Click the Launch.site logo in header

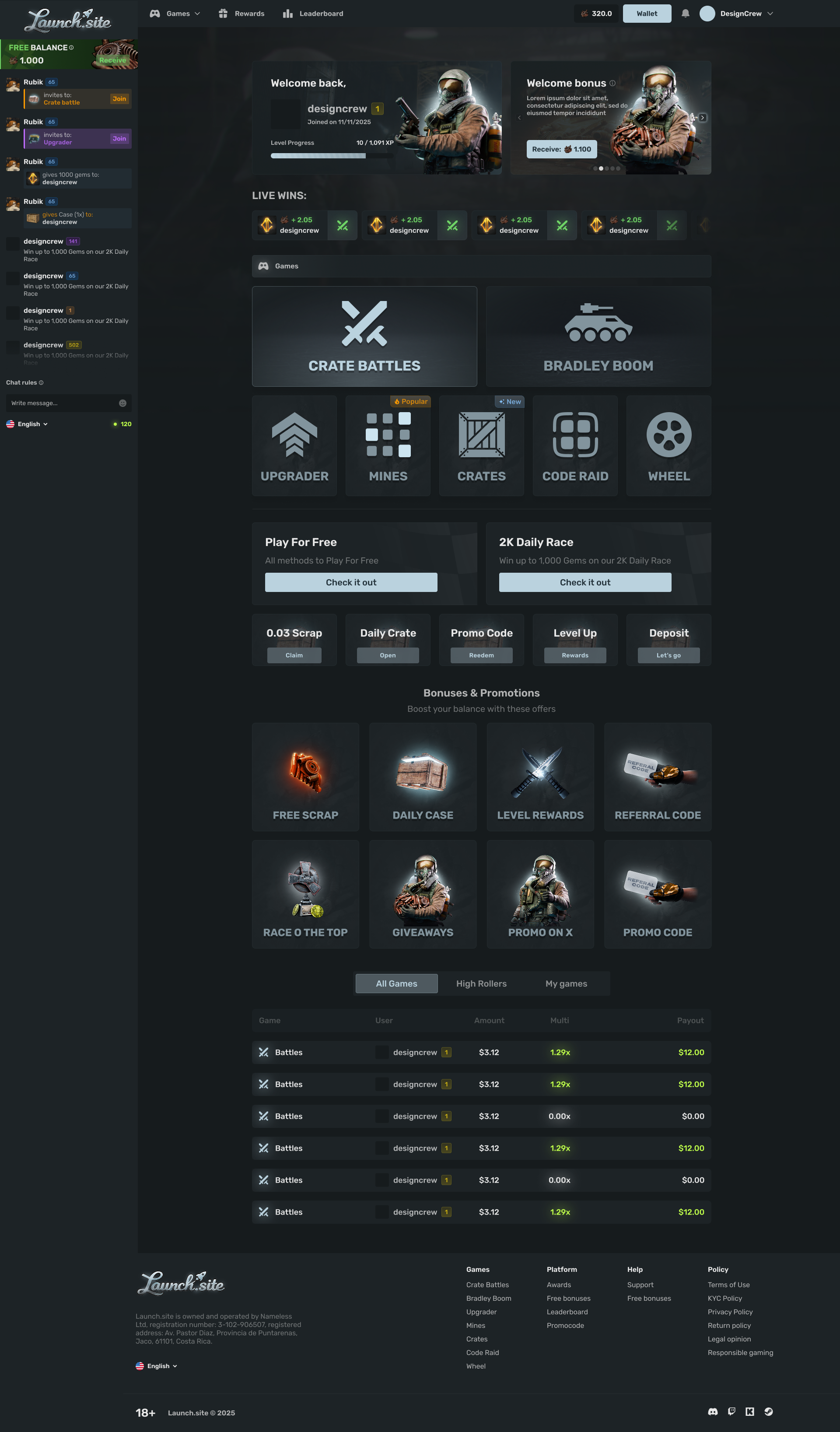point(68,20)
